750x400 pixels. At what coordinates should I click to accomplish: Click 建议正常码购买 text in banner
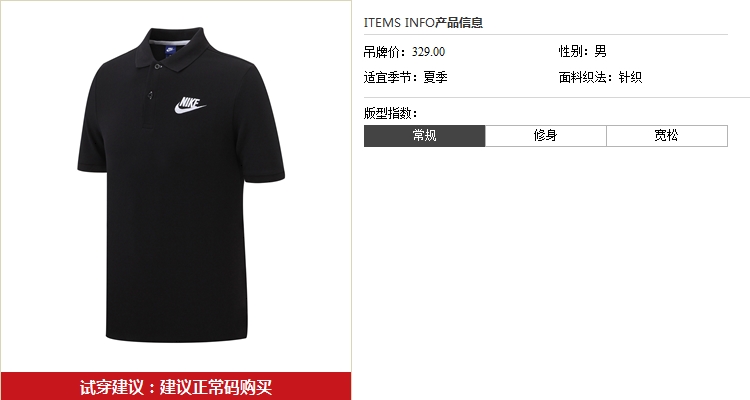[216, 387]
